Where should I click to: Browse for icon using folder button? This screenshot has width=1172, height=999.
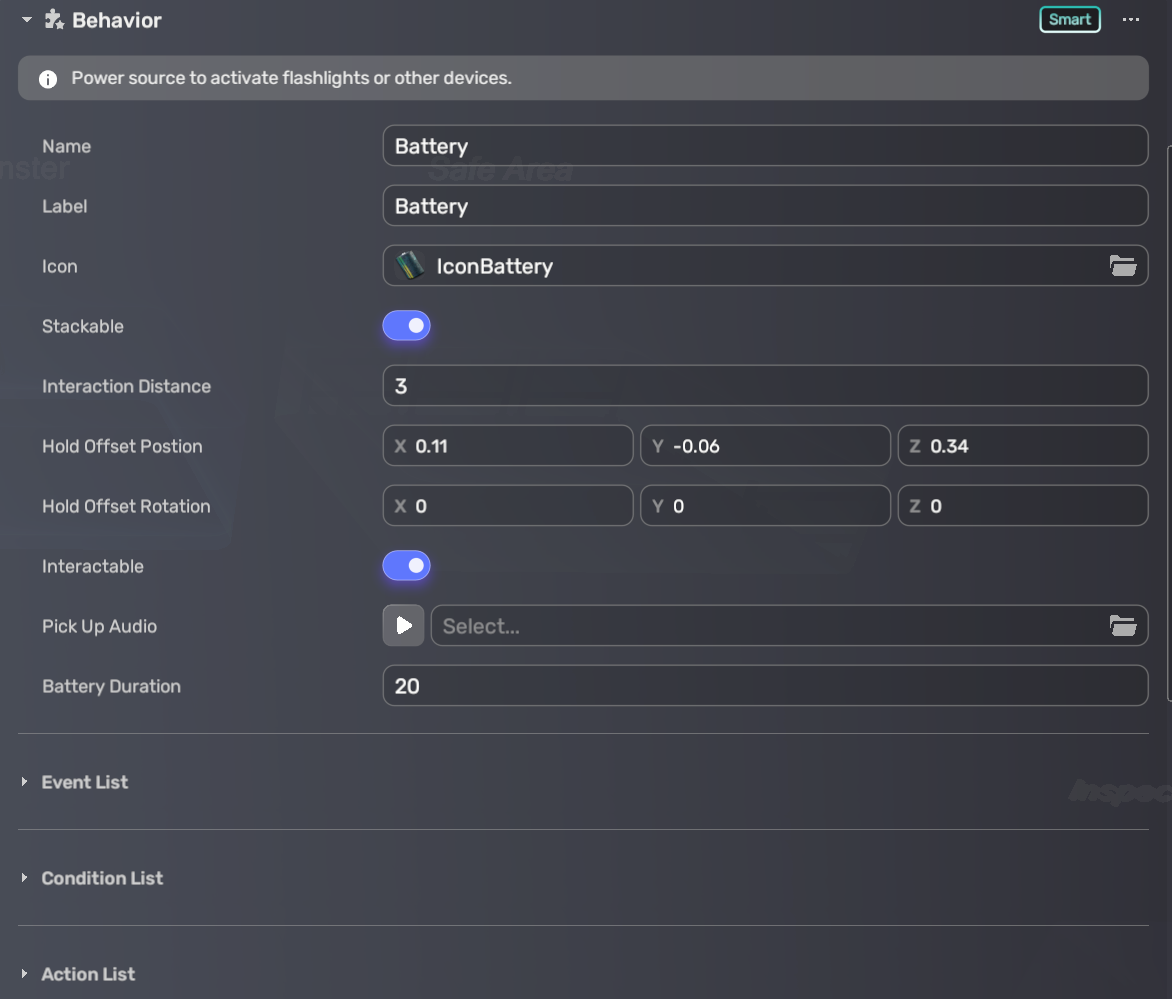point(1123,266)
